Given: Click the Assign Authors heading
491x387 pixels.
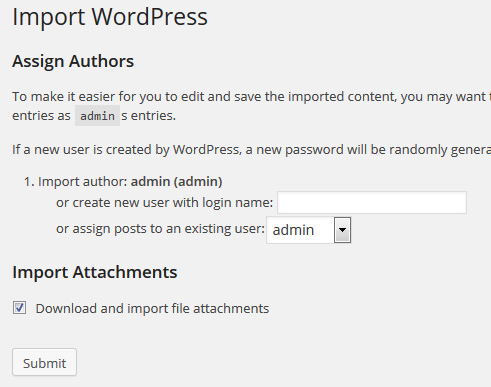Looking at the screenshot, I should [73, 61].
